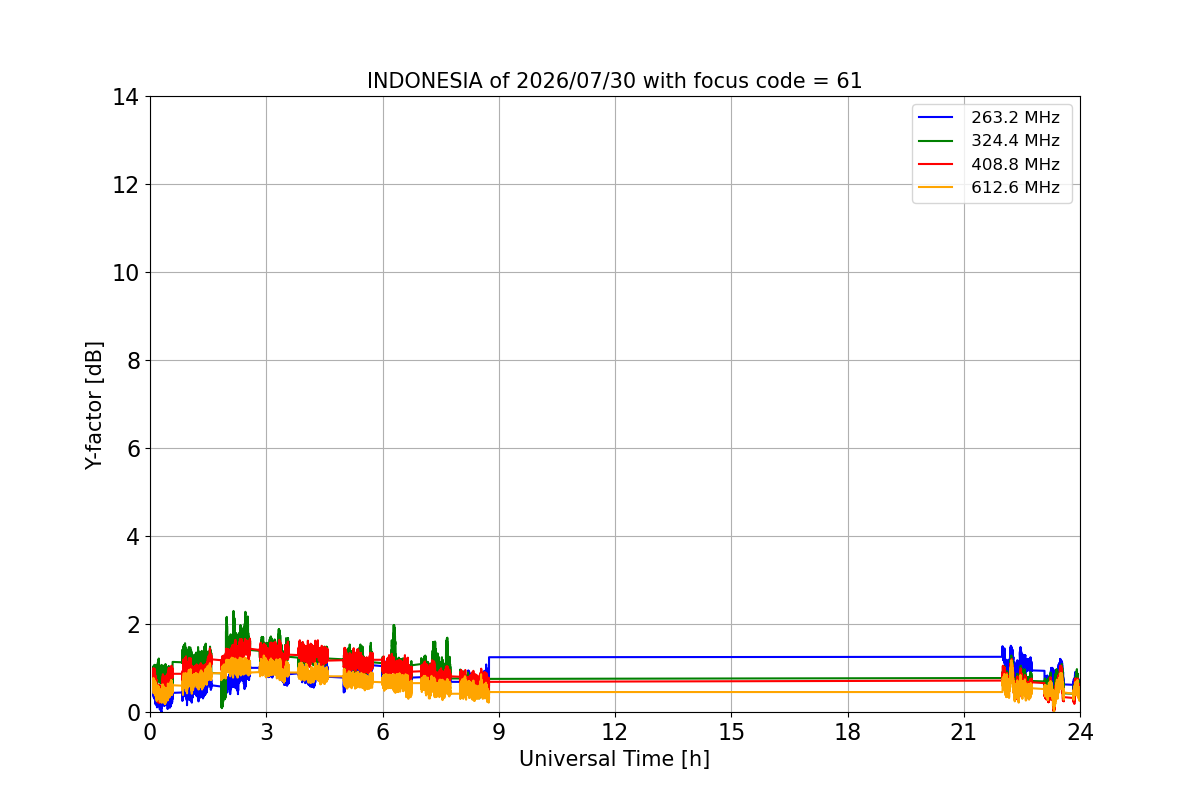Image resolution: width=1200 pixels, height=800 pixels.
Task: Click the x-axis tick label 21
Action: tap(964, 731)
